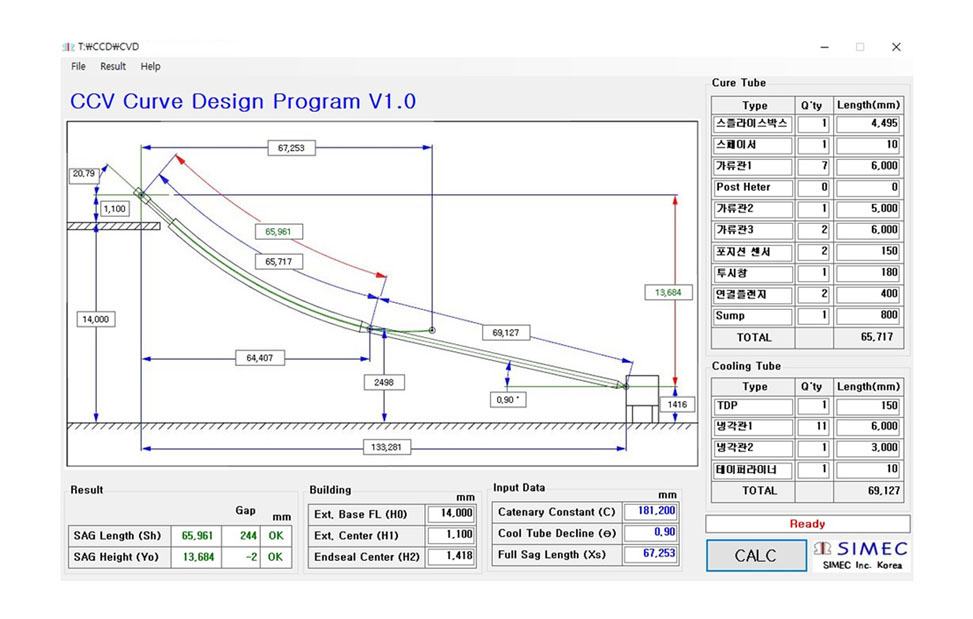Open the Help menu
973x619 pixels.
pyautogui.click(x=150, y=67)
